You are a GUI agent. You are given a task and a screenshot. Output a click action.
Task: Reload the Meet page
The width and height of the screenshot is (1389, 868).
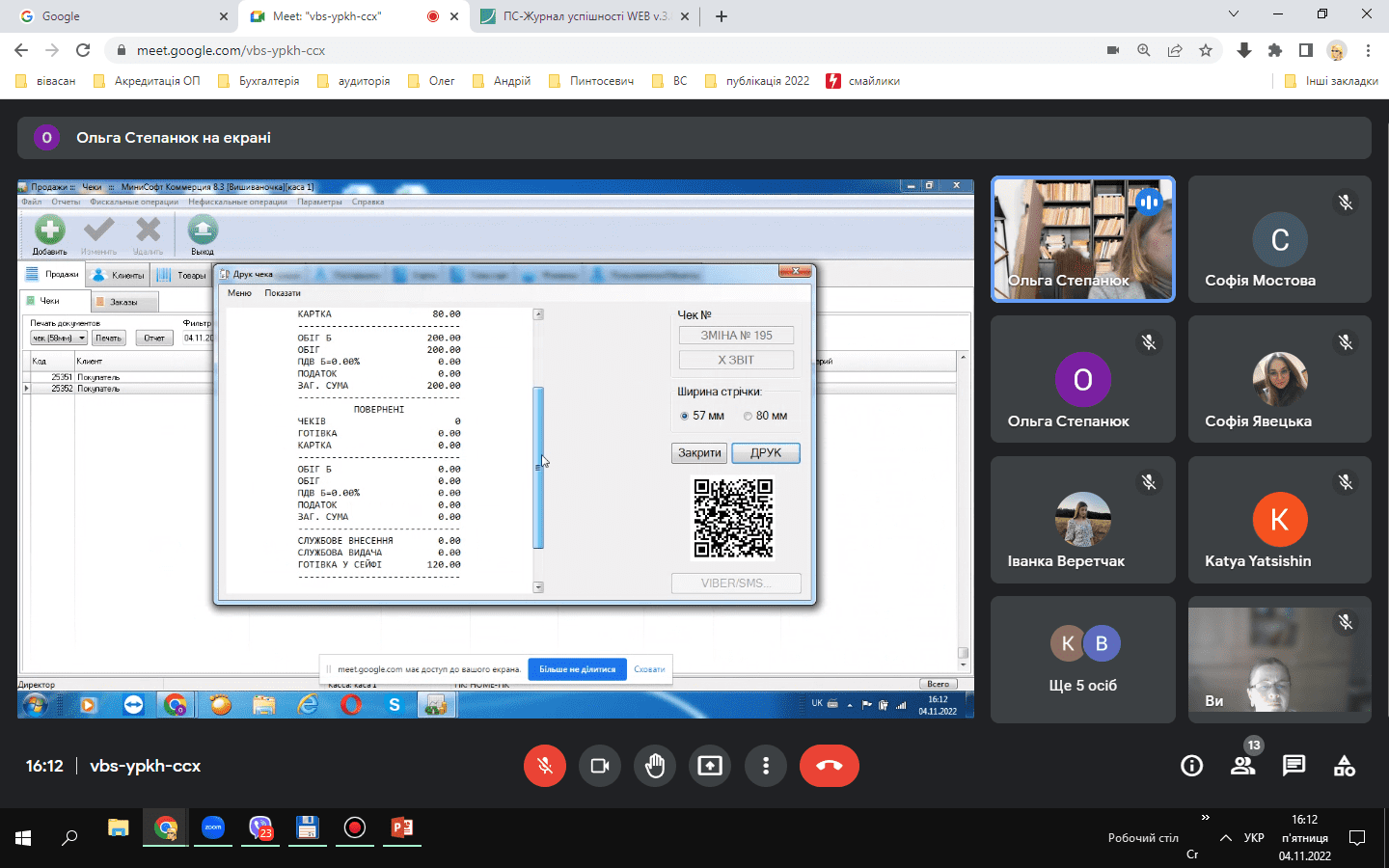tap(83, 50)
